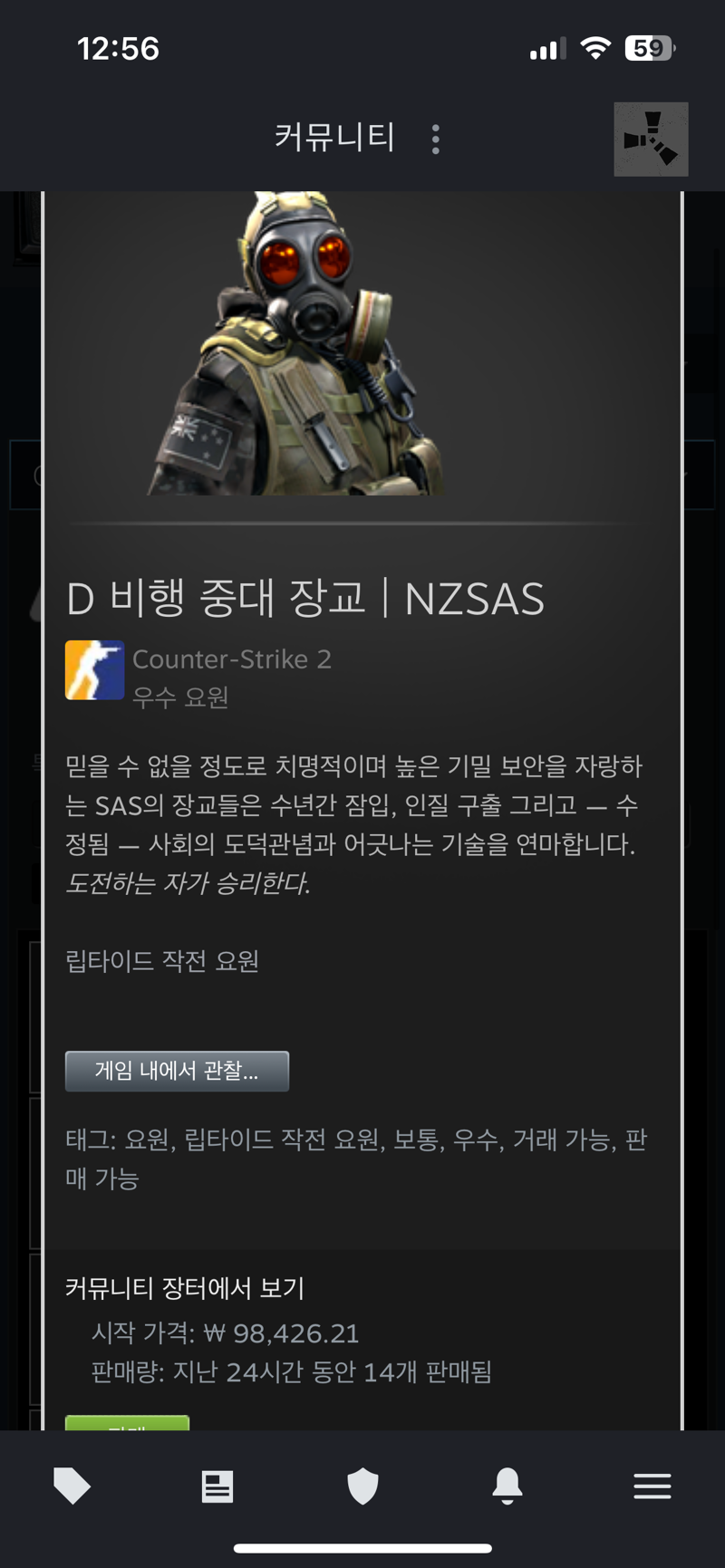The image size is (725, 1568).
Task: Click the 게임 내에서 관찰... button
Action: point(177,1071)
